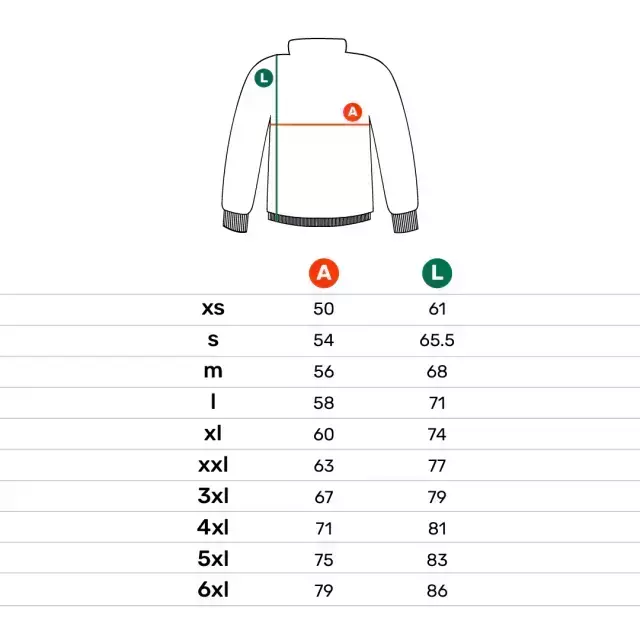Click the green L icon in table header

pos(437,273)
